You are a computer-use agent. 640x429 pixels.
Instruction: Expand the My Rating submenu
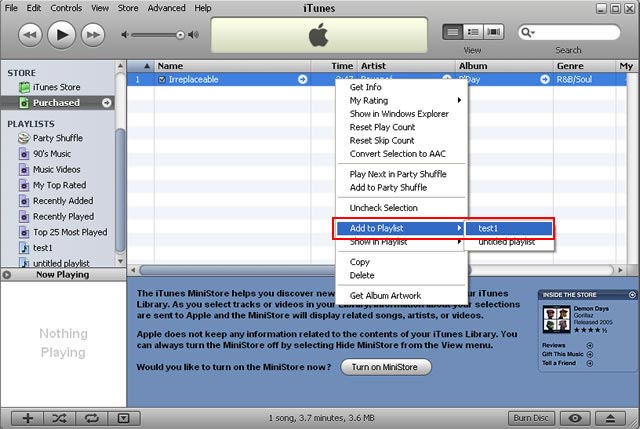pyautogui.click(x=402, y=100)
